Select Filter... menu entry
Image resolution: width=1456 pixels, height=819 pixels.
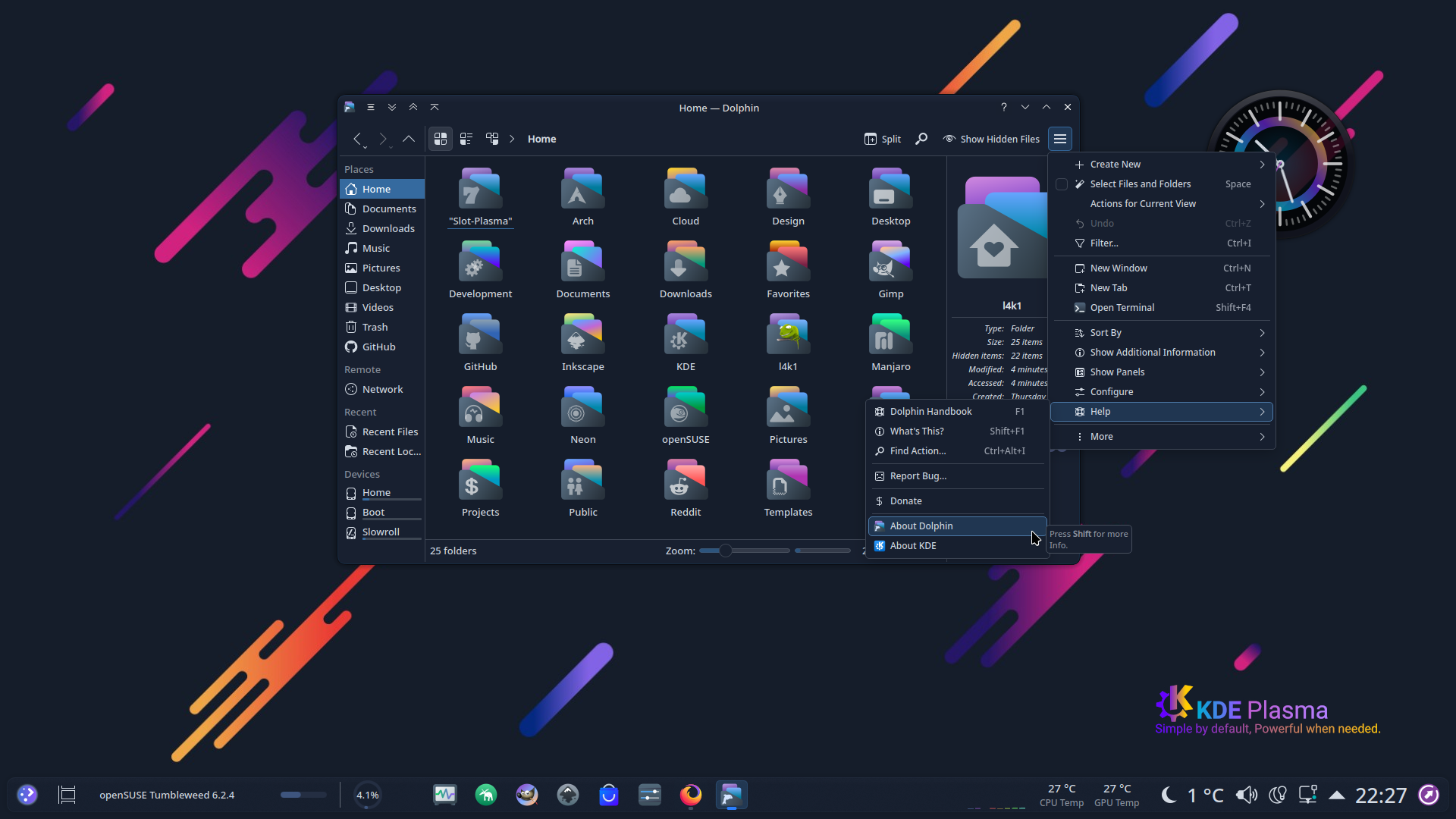coord(1162,243)
